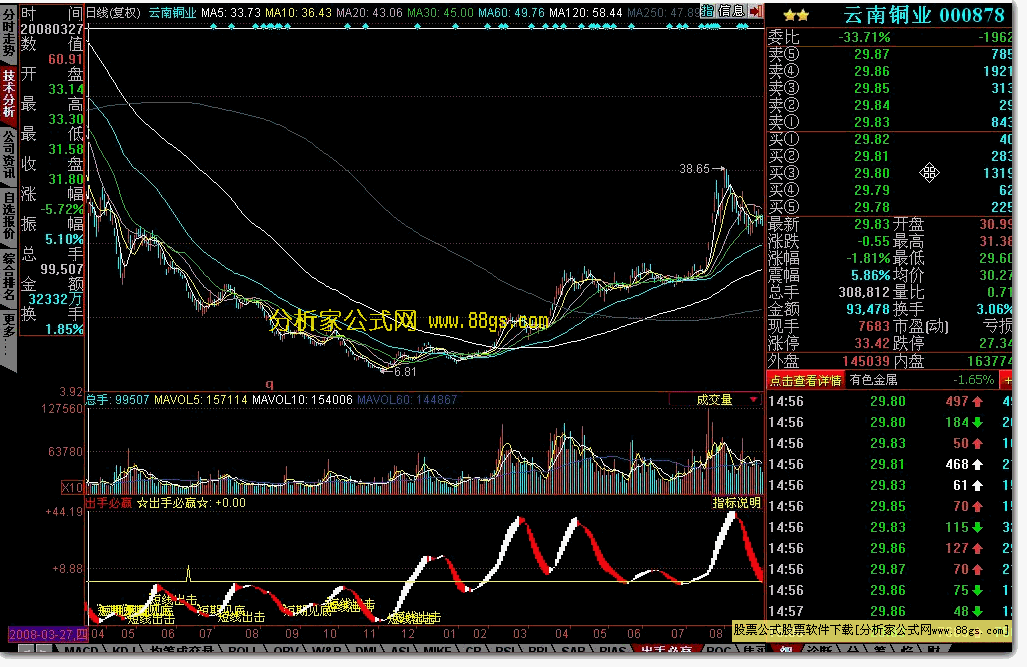
Task: Open the 成交量 dropdown
Action: [715, 400]
